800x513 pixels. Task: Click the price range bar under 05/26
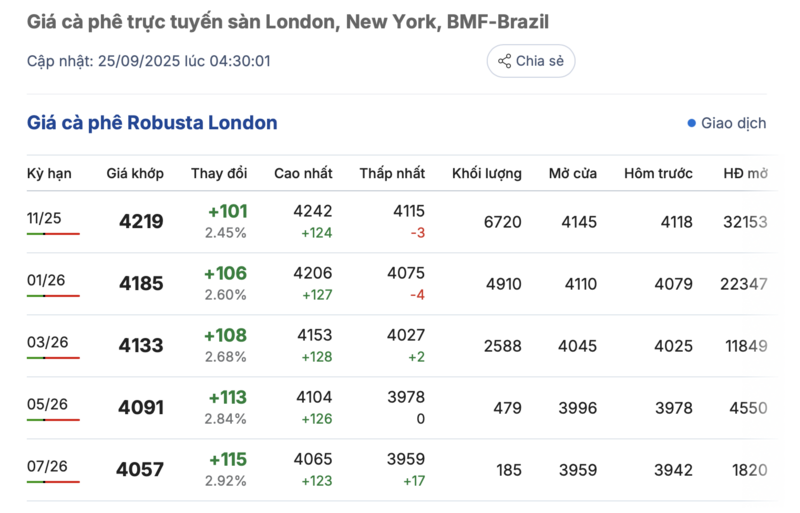(53, 420)
